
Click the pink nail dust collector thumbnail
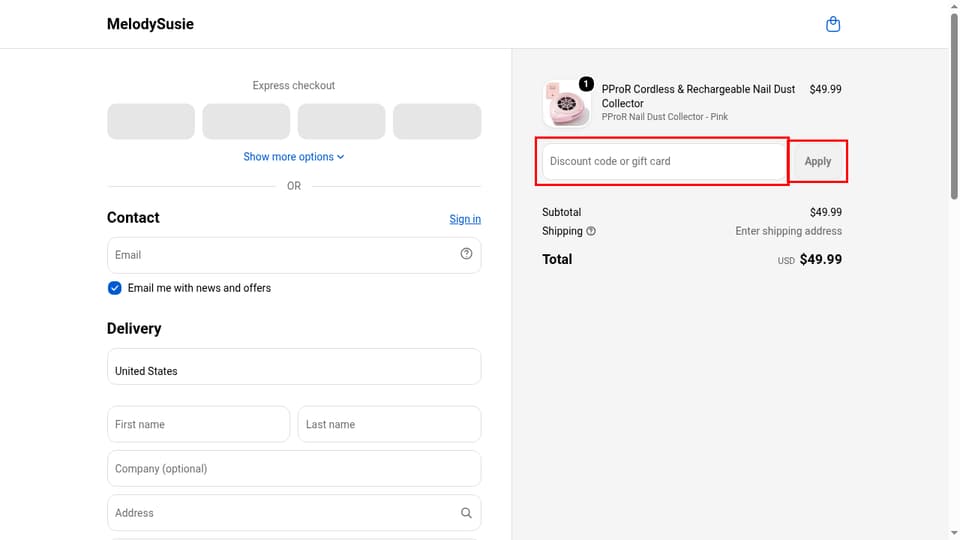[566, 103]
